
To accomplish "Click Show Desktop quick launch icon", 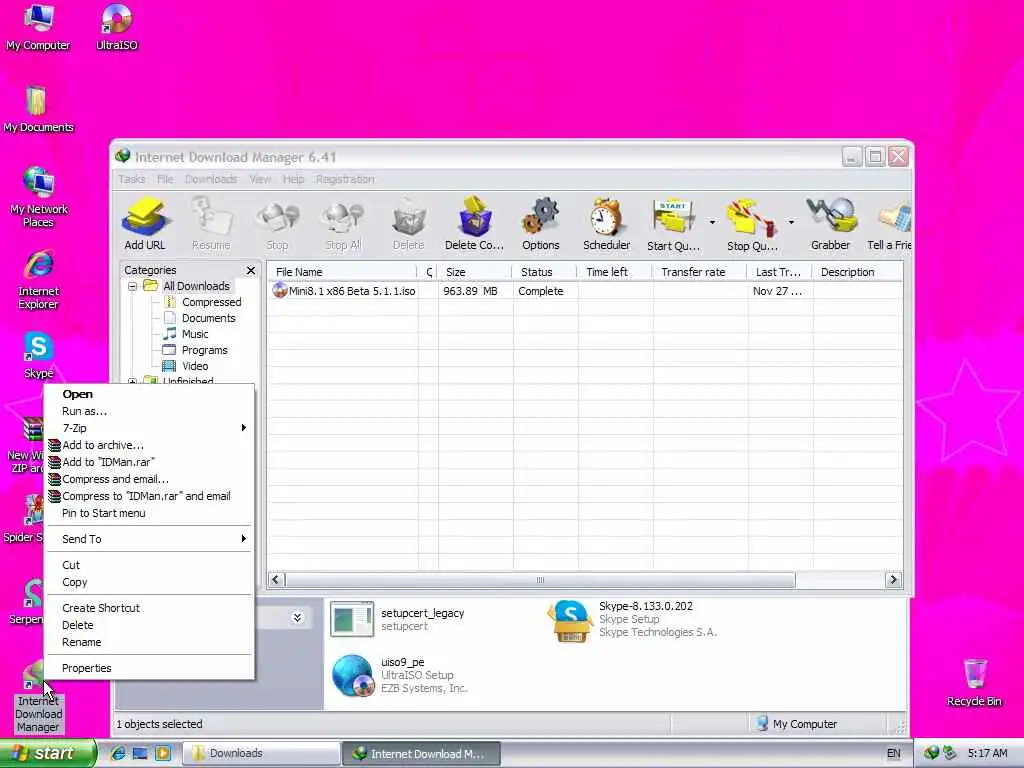I will click(140, 753).
